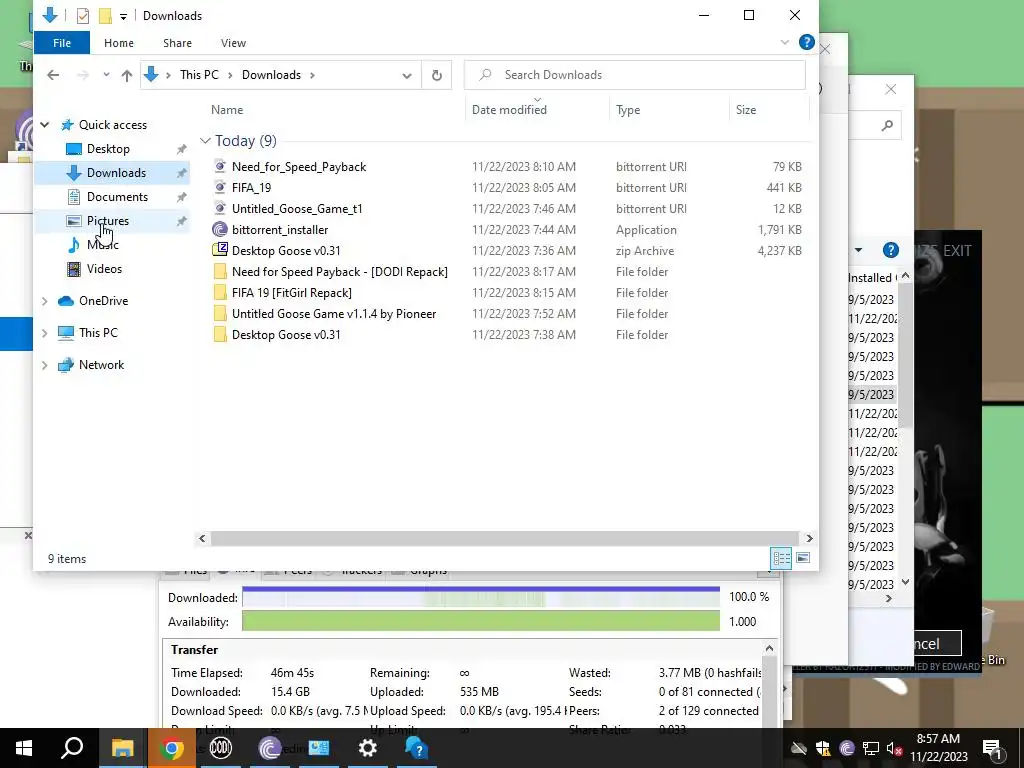Open the Home ribbon tab
The width and height of the screenshot is (1024, 768).
tap(119, 43)
